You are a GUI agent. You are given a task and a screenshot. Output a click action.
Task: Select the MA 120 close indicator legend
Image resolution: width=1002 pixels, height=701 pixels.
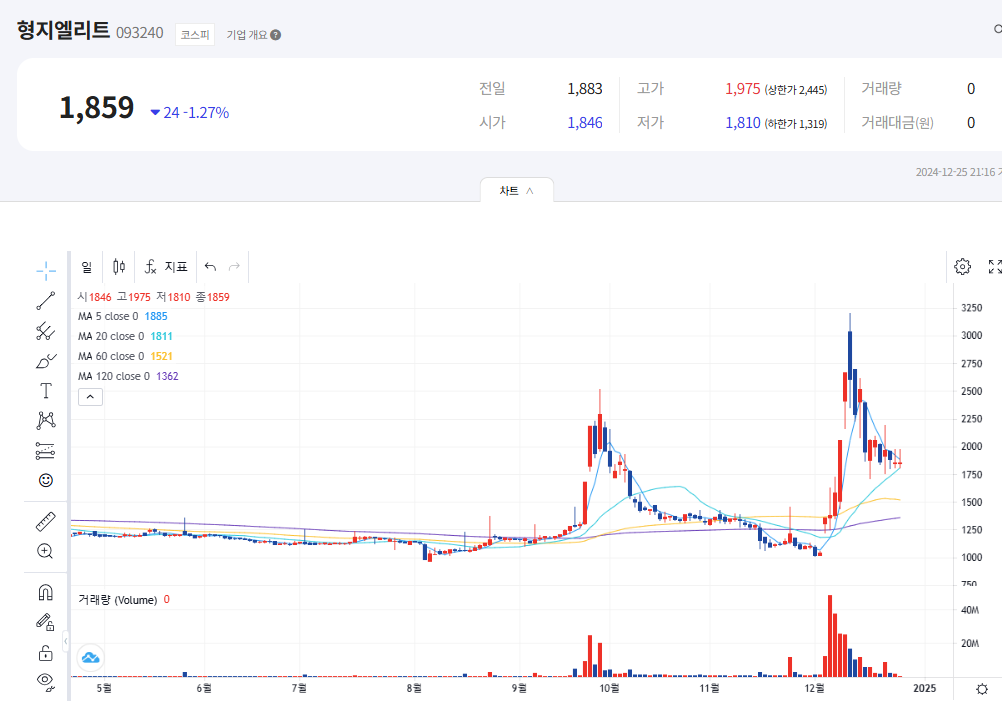click(x=128, y=376)
